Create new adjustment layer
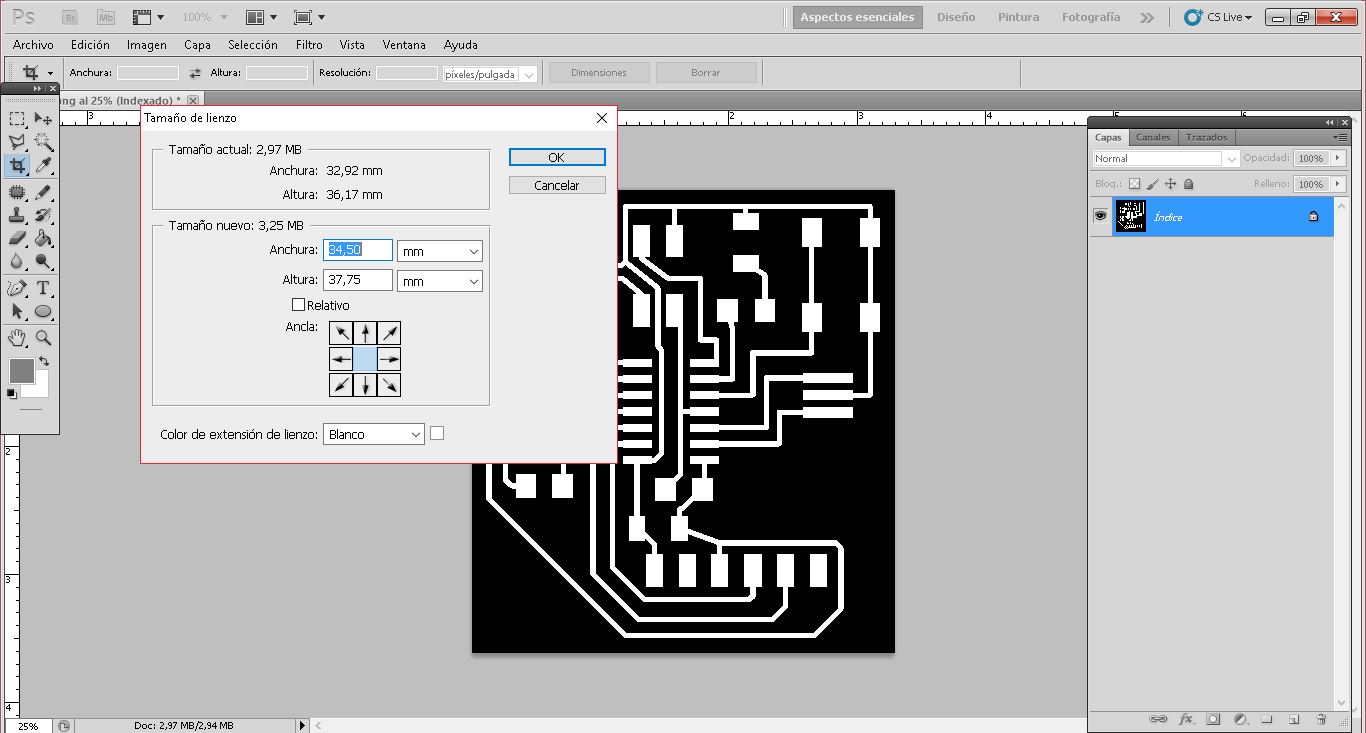 pos(1240,719)
